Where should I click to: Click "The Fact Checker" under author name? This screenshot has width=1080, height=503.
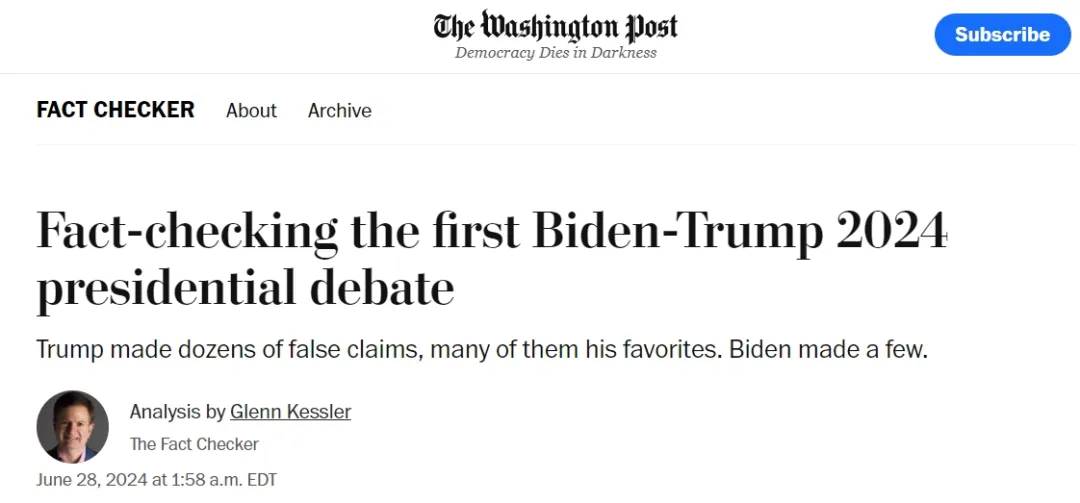pos(194,444)
